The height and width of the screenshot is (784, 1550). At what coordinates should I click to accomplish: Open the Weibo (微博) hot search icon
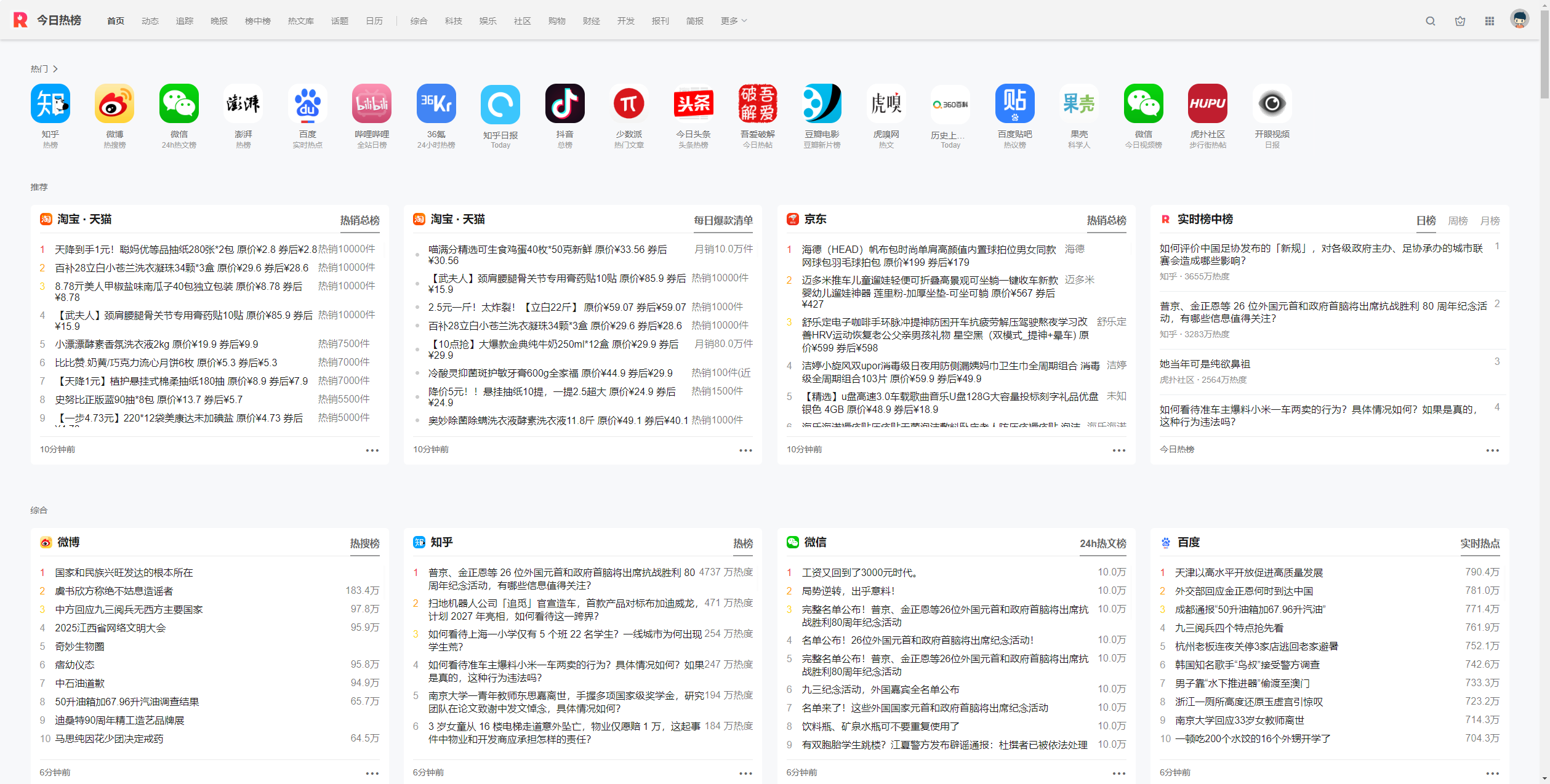click(x=114, y=104)
